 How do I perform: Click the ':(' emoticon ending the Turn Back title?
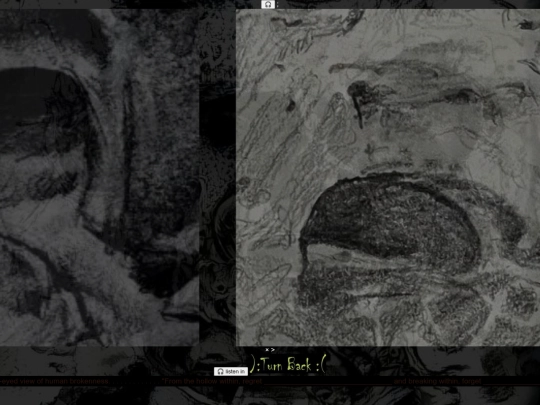click(x=321, y=365)
